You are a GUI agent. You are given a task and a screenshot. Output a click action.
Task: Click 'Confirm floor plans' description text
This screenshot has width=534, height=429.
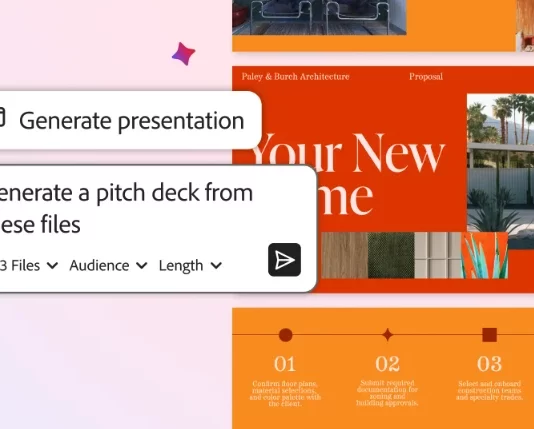pos(285,394)
